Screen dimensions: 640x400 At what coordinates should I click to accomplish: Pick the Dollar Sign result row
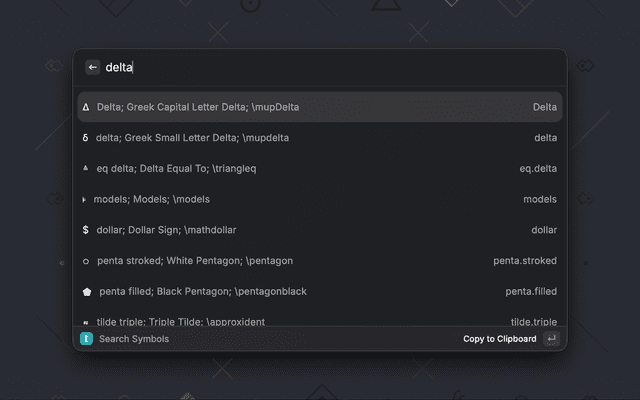(x=320, y=230)
